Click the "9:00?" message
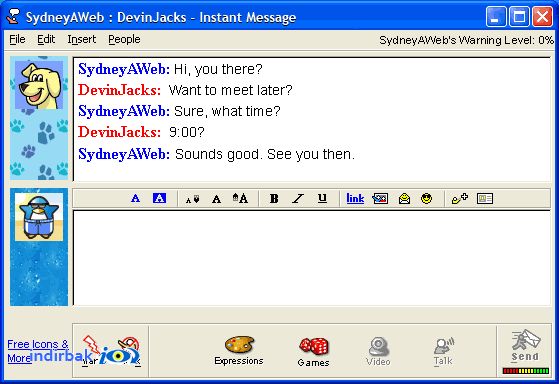 (187, 132)
